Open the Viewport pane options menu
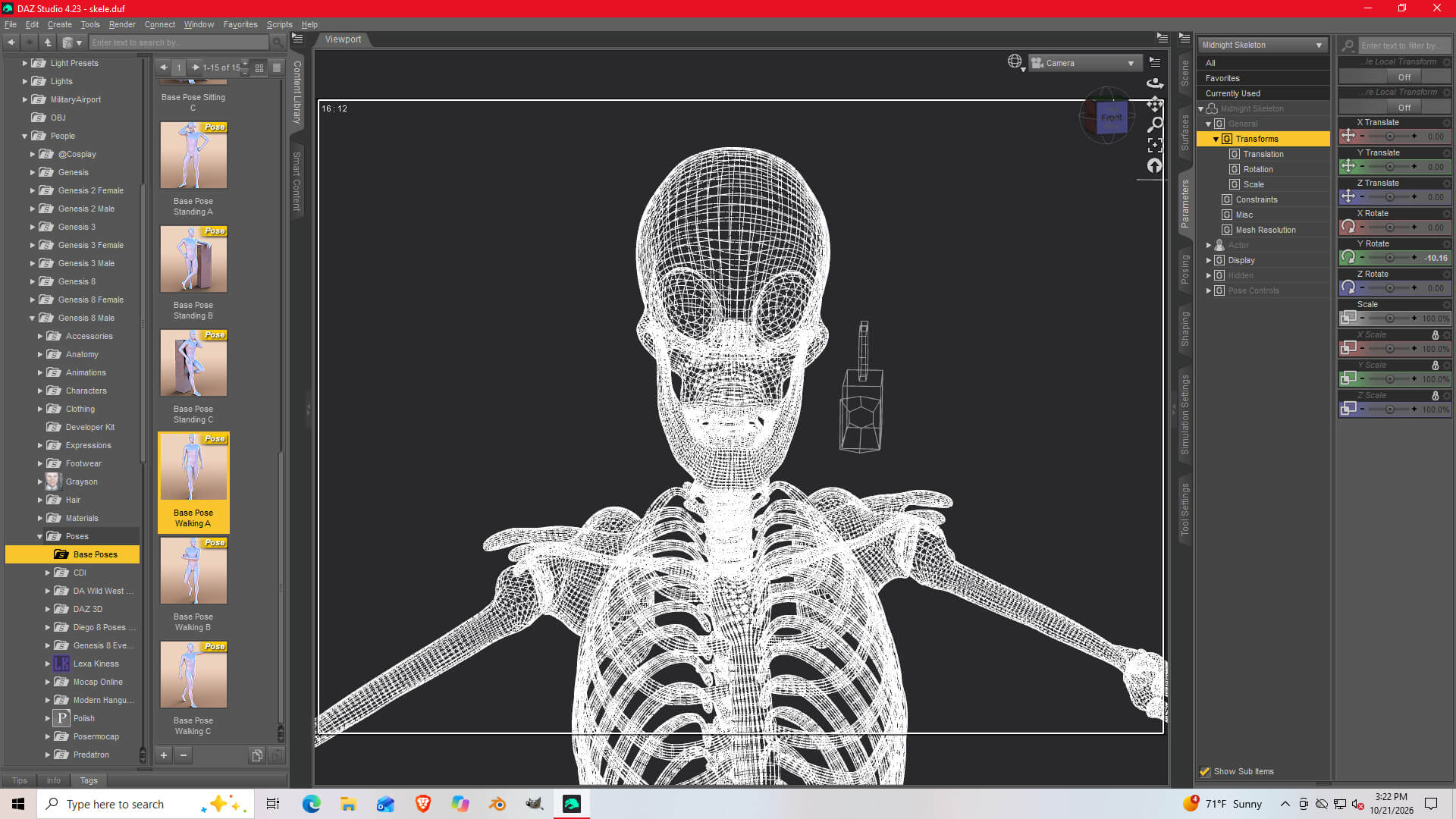Screen dimensions: 1456x819 (x=1163, y=37)
